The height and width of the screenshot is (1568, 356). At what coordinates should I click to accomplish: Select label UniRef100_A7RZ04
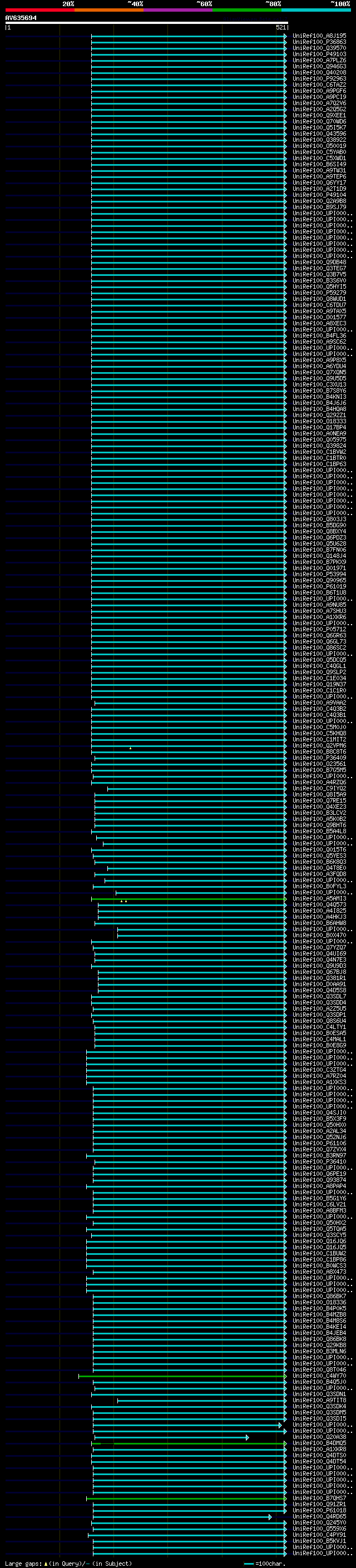pos(319,1076)
